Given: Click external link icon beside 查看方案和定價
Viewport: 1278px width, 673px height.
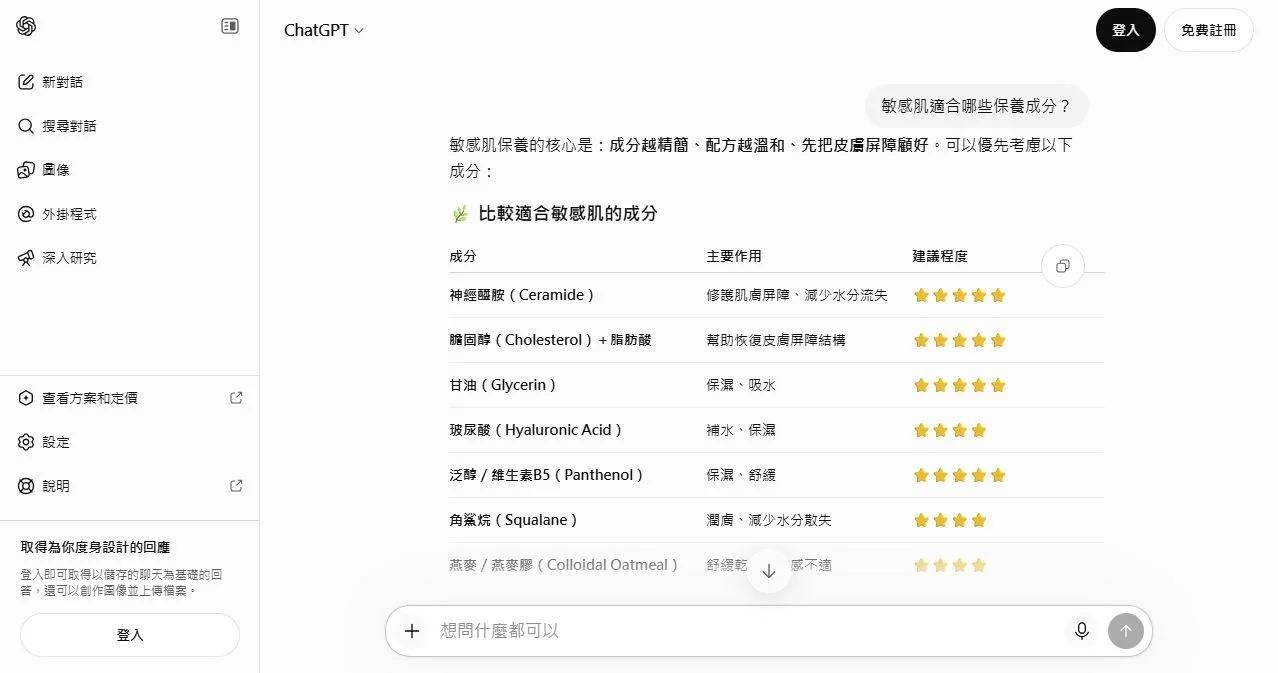Looking at the screenshot, I should pos(236,398).
